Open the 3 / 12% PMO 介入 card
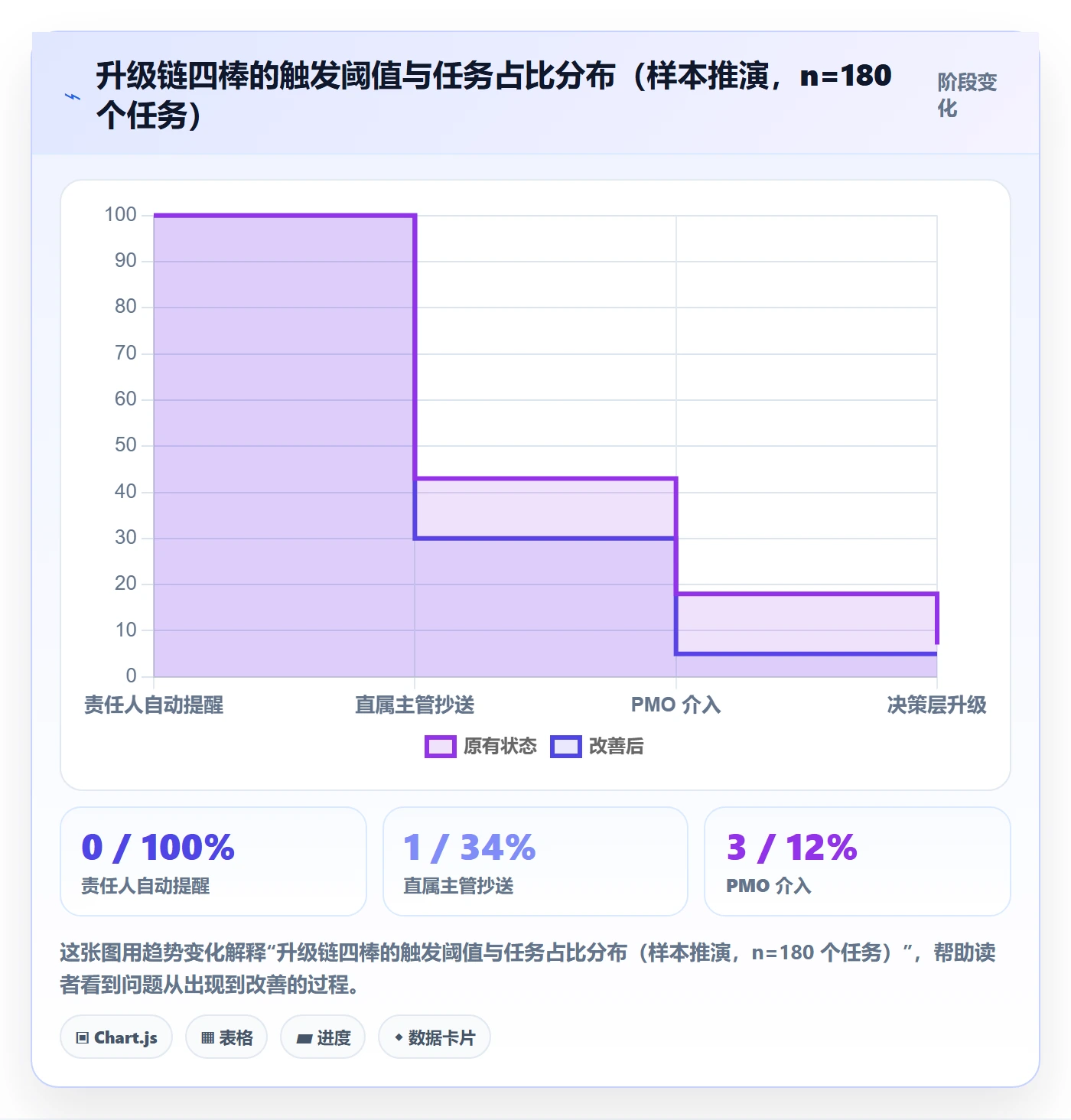This screenshot has width=1071, height=1120. [858, 861]
